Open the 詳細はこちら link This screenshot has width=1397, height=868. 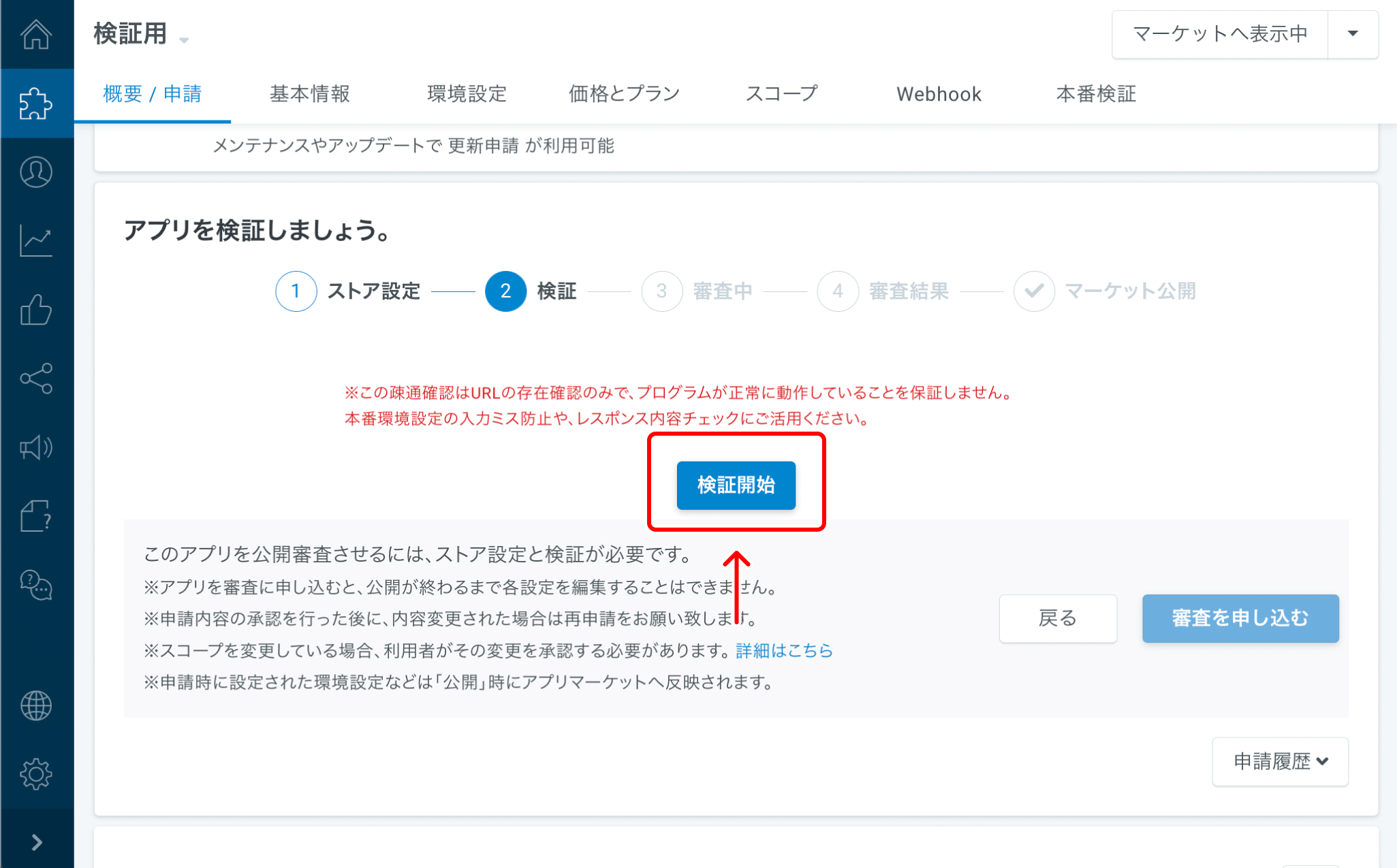pos(783,651)
